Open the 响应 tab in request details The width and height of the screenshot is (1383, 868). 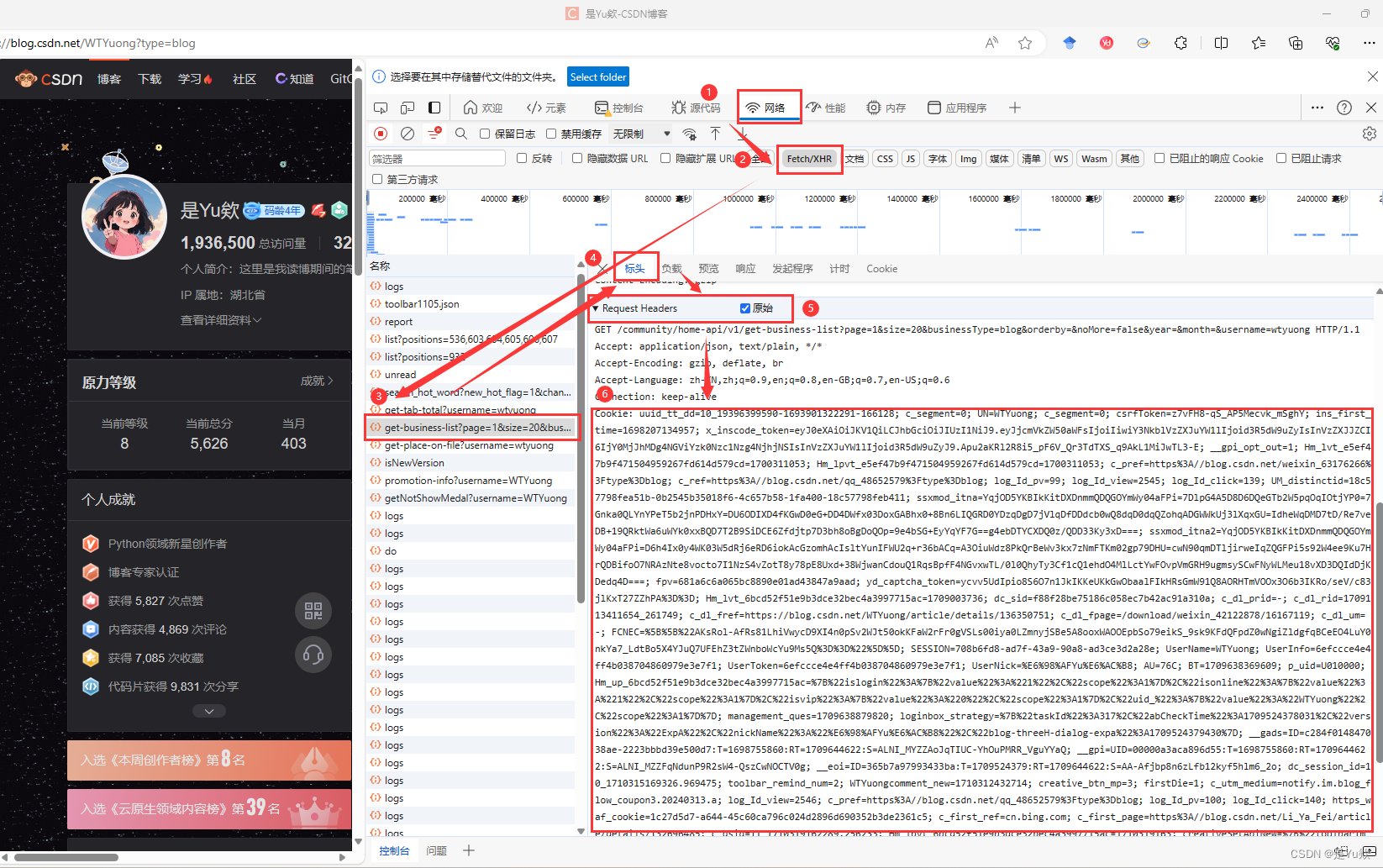point(745,269)
